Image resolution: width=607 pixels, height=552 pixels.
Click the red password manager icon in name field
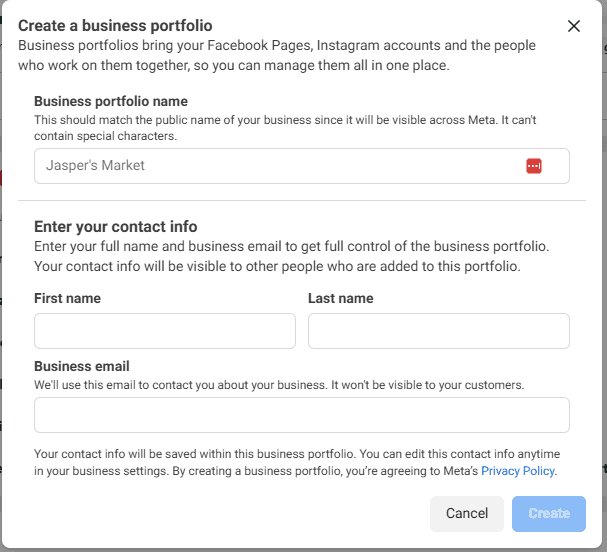pos(534,166)
